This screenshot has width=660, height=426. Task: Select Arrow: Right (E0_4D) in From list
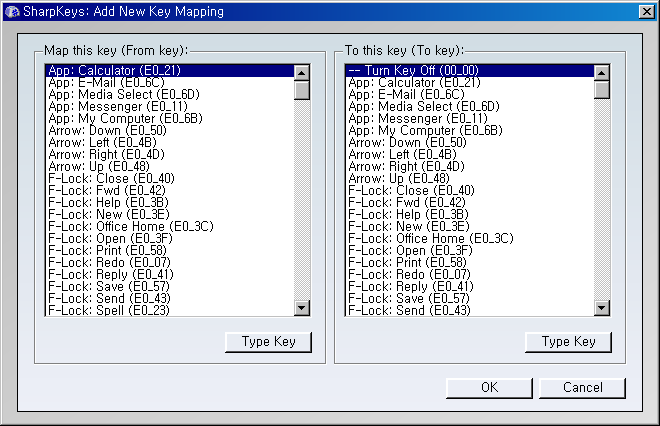coord(169,154)
